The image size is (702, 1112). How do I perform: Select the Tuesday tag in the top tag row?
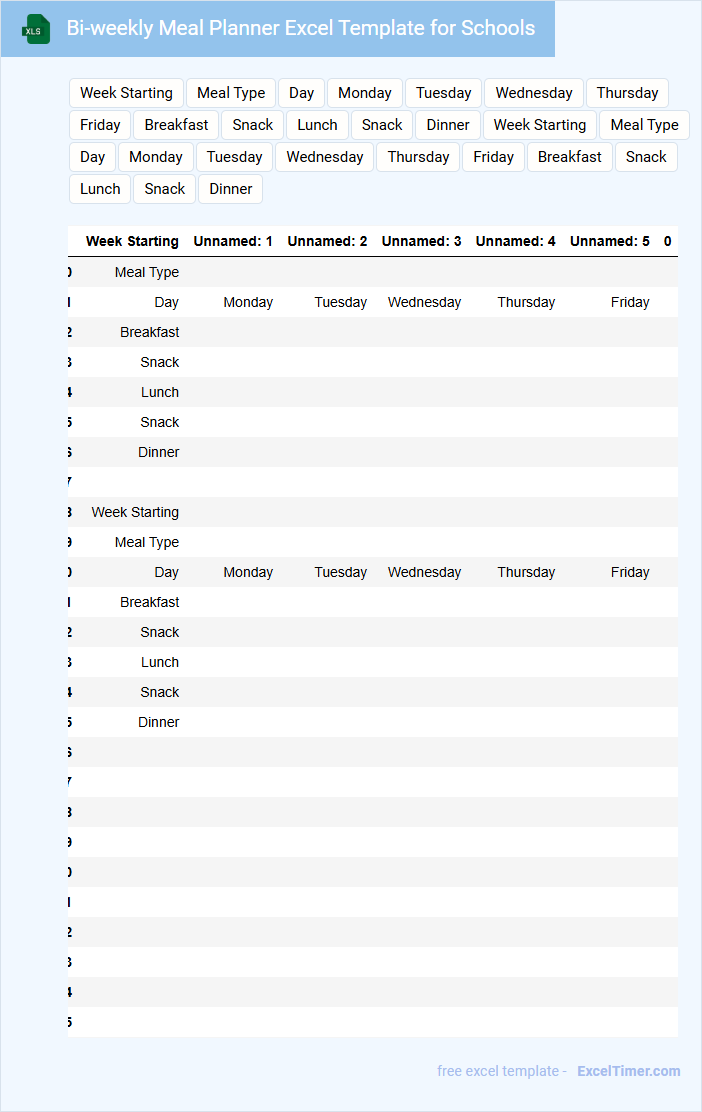pos(443,93)
